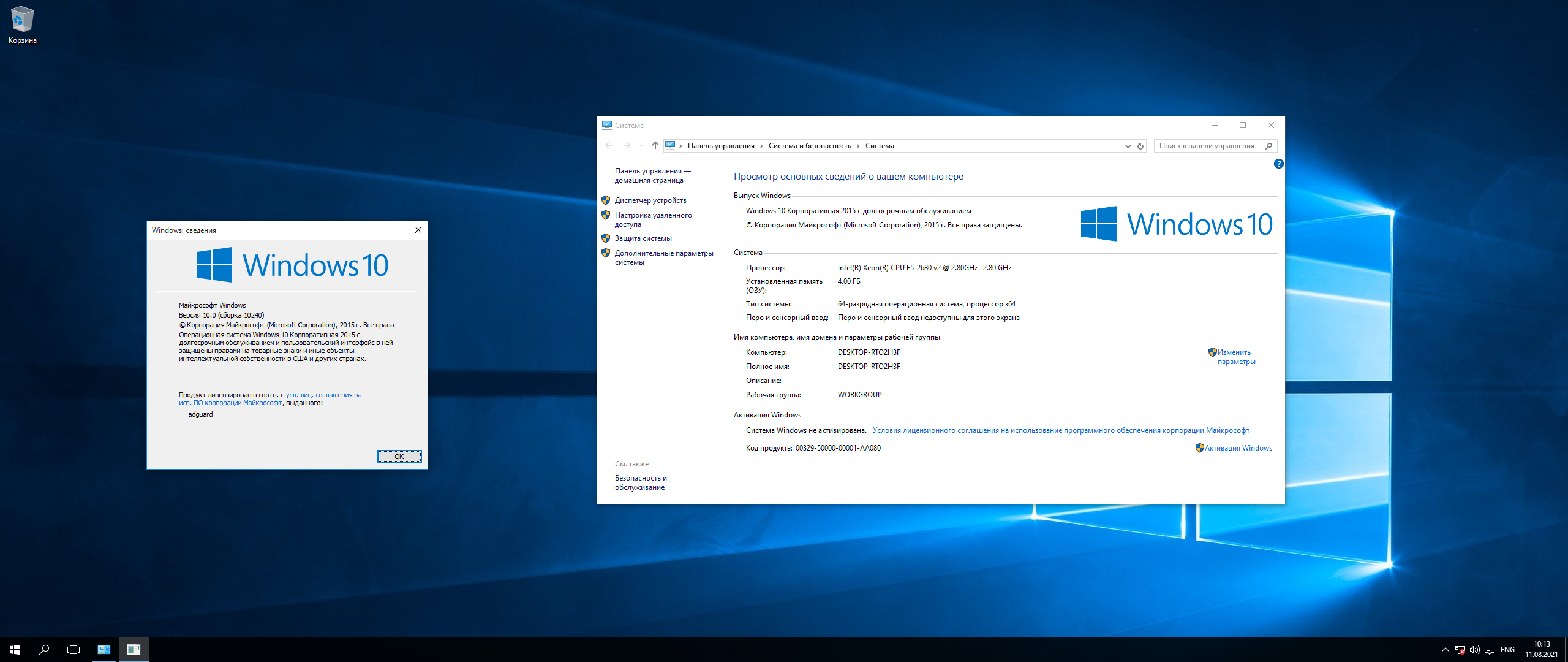Image resolution: width=1568 pixels, height=662 pixels.
Task: Select Система breadcrumb in the address bar
Action: click(880, 146)
